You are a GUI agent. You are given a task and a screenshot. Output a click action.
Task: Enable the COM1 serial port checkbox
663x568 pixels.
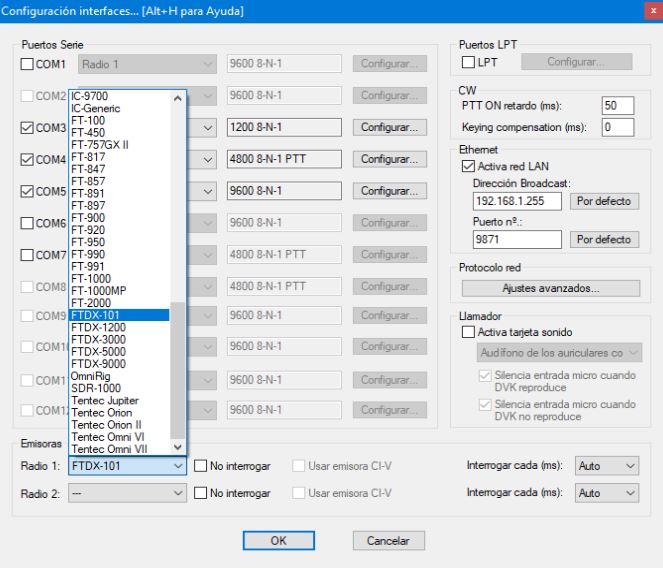point(27,64)
